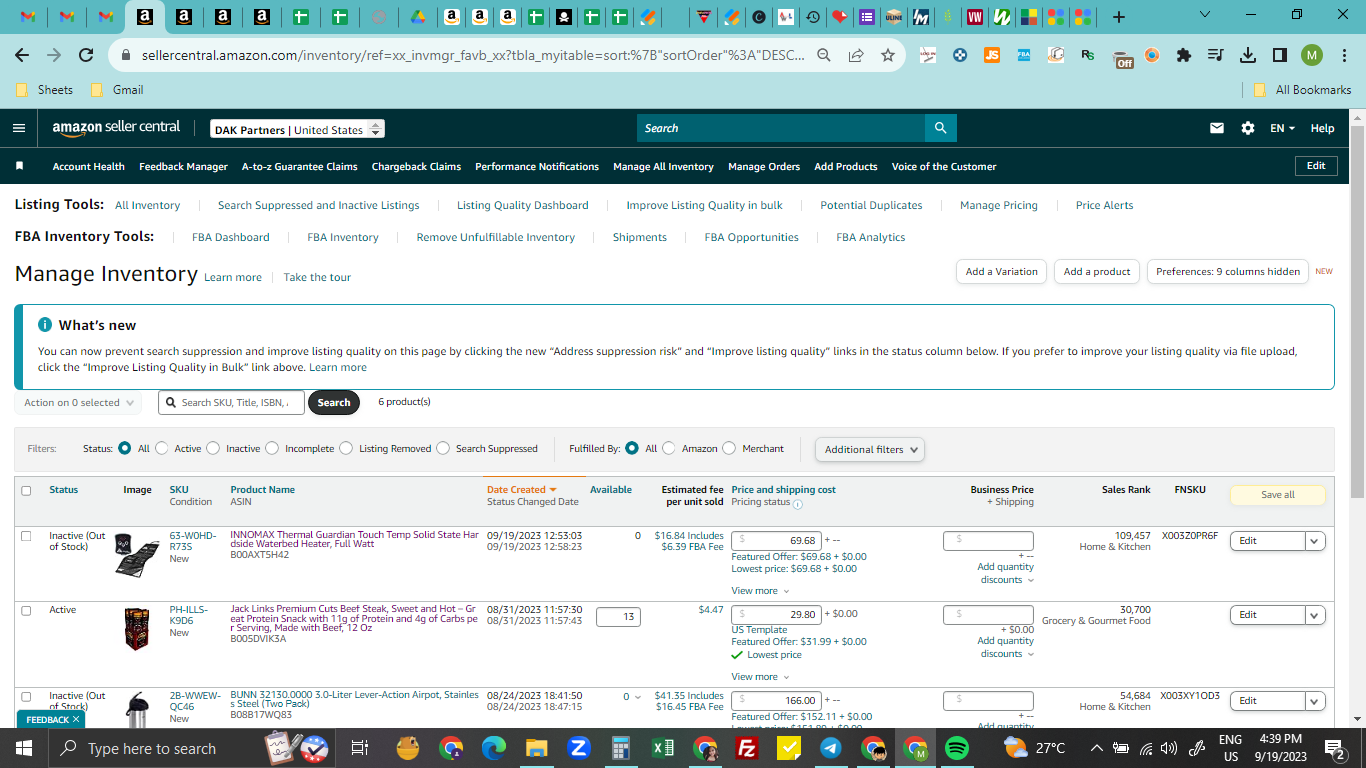Open the EN language dropdown
1366x768 pixels.
coord(1282,128)
